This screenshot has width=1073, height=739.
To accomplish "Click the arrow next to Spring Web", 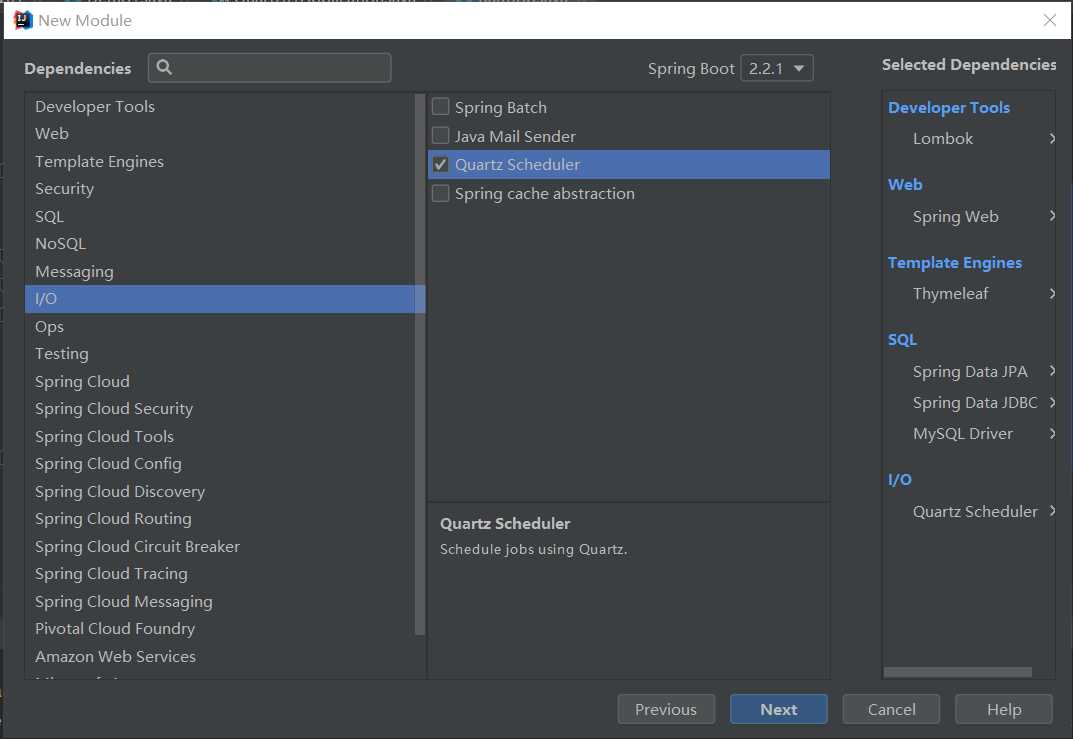I will pos(1052,216).
